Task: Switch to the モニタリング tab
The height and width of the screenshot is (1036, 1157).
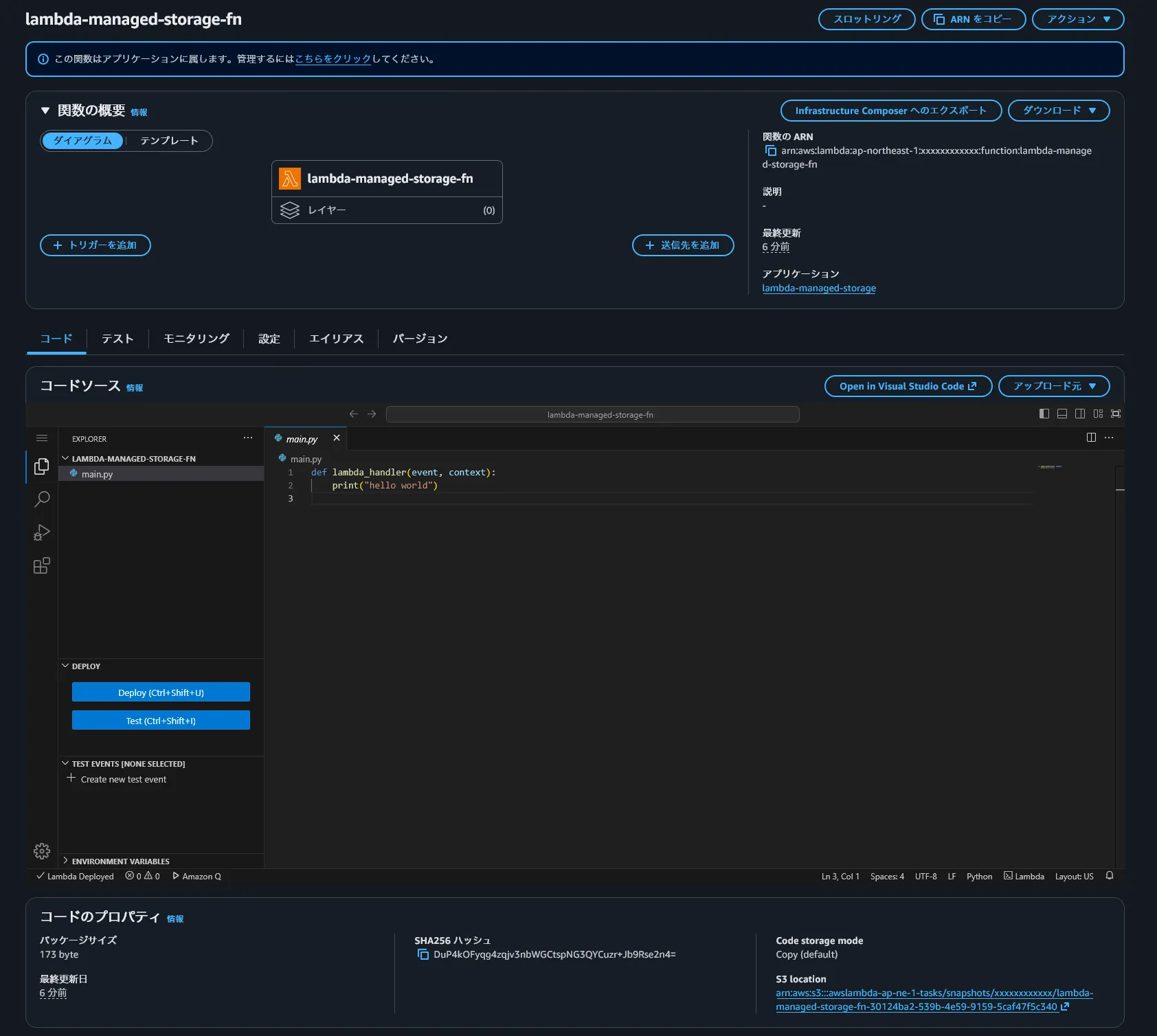Action: pos(196,339)
